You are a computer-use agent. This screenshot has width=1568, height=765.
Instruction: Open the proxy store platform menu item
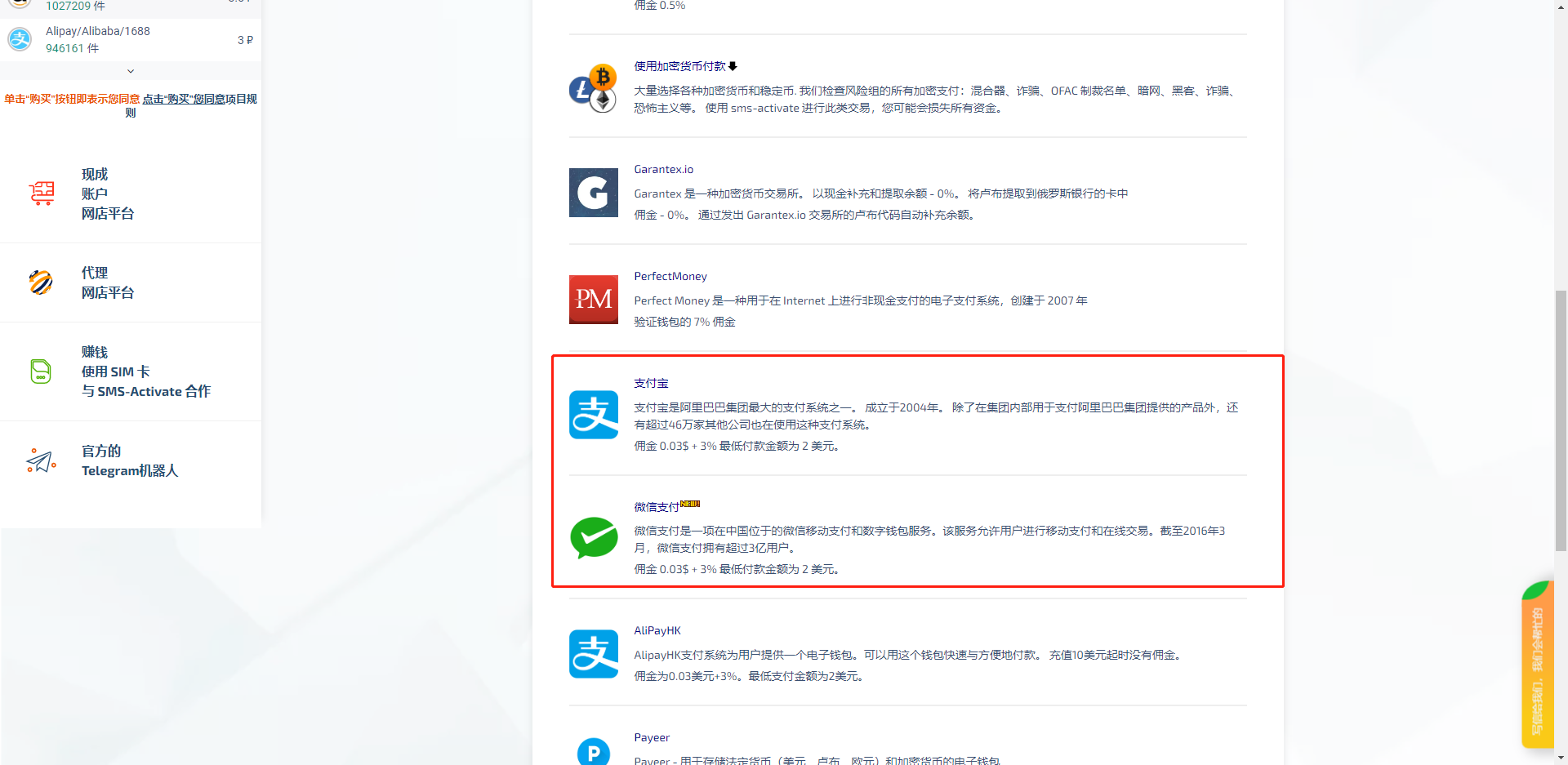click(x=108, y=282)
